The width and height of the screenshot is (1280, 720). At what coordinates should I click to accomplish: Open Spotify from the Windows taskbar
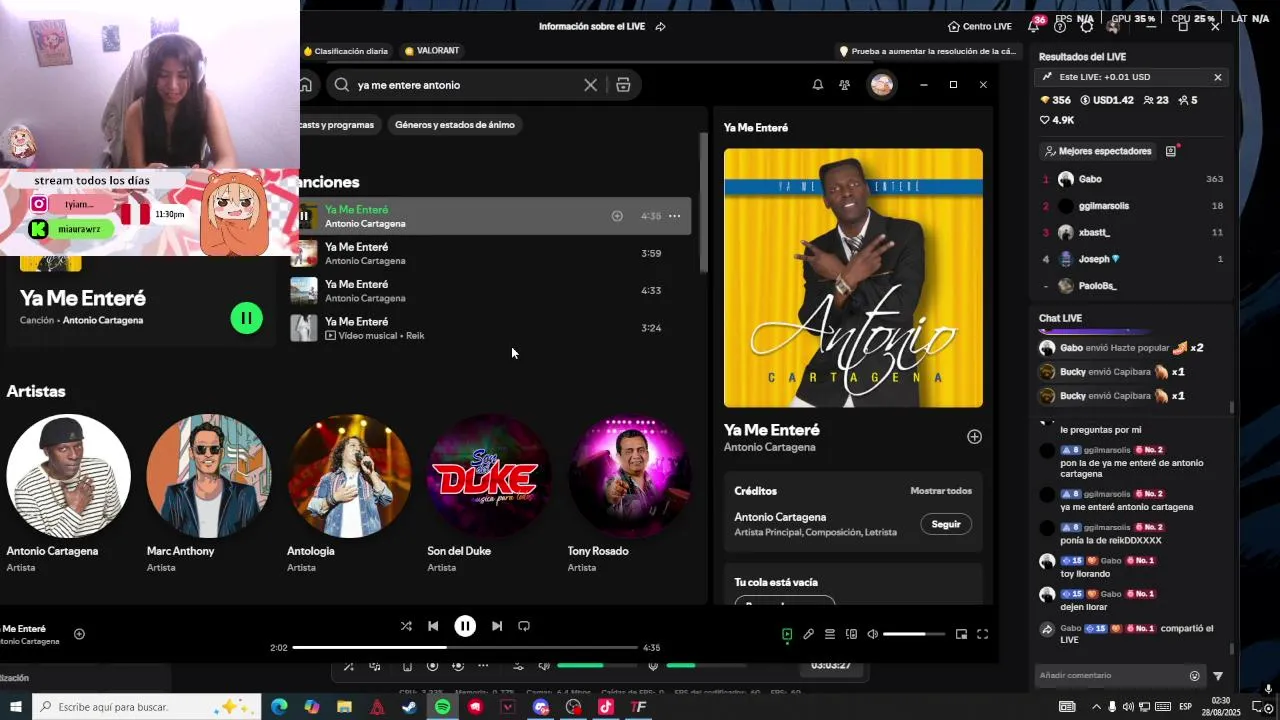442,707
